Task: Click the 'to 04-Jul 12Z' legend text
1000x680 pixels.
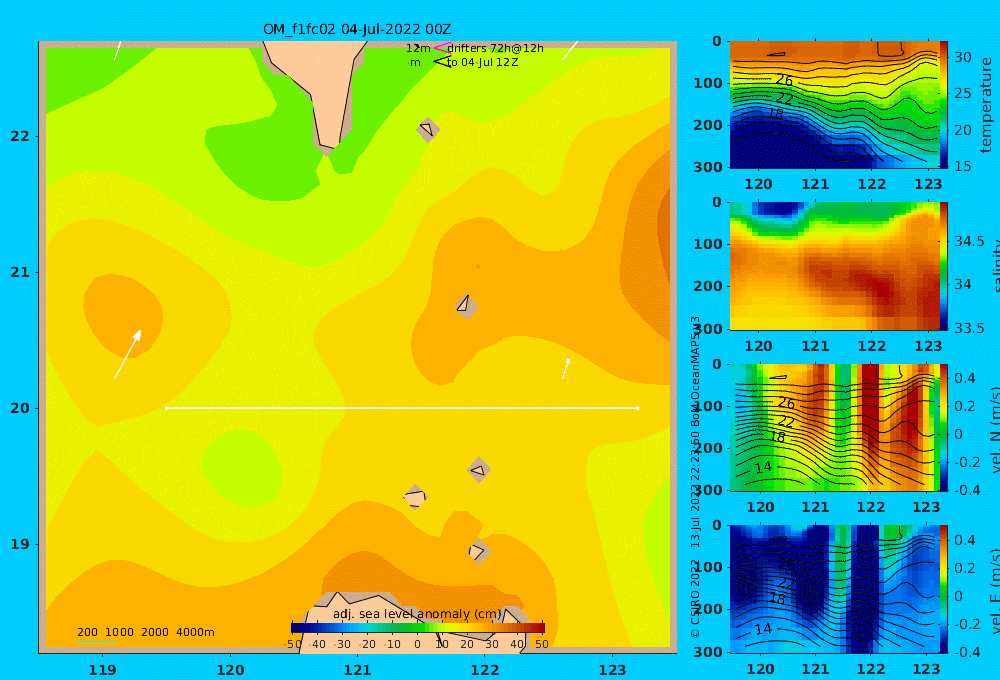Action: [483, 63]
